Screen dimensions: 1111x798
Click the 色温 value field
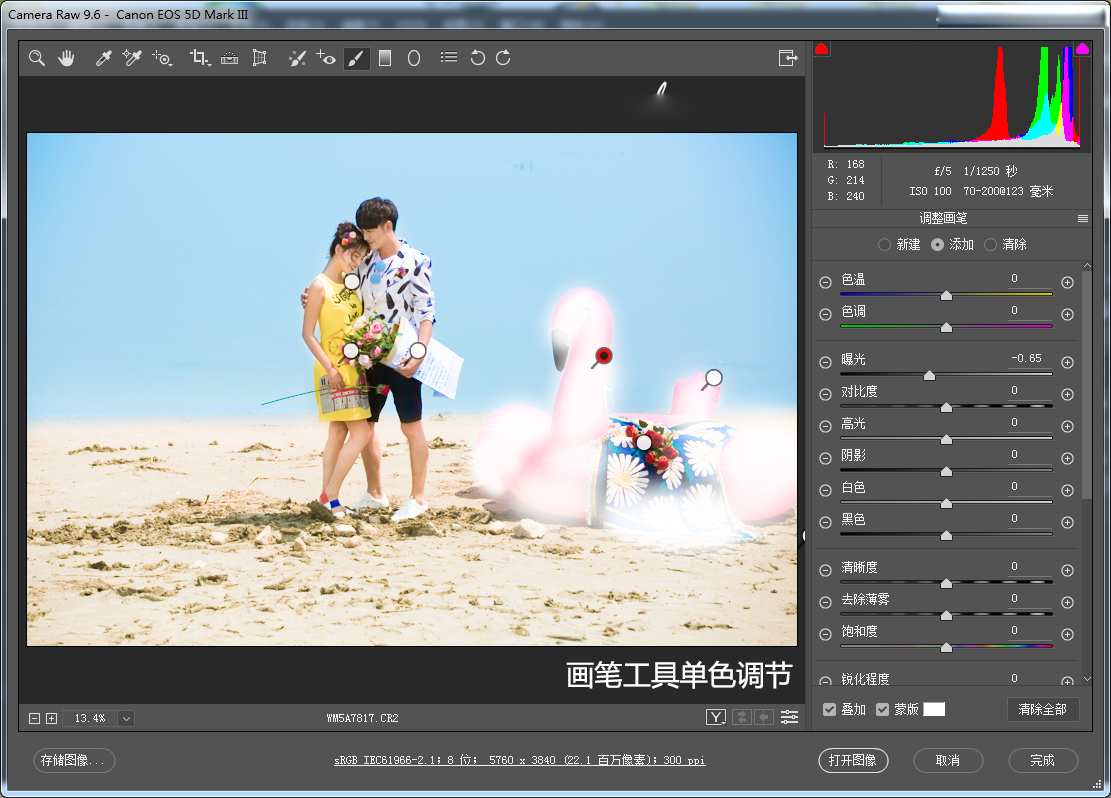tap(1026, 279)
